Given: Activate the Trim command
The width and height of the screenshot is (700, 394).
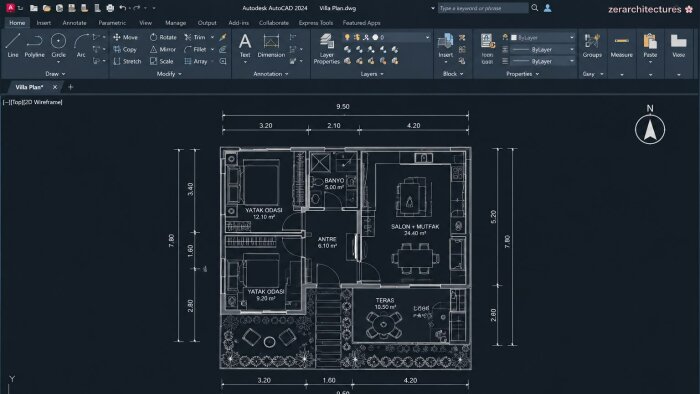Looking at the screenshot, I should point(195,37).
